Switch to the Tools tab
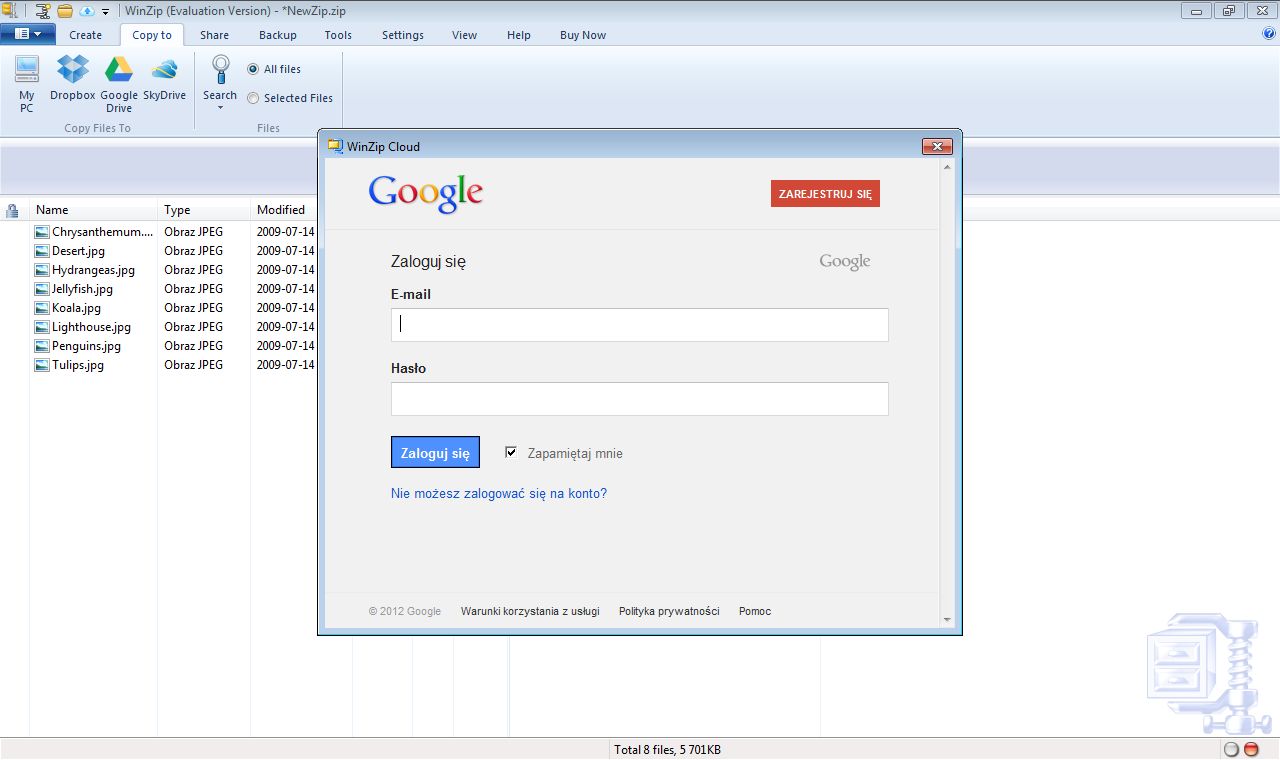 click(x=338, y=35)
